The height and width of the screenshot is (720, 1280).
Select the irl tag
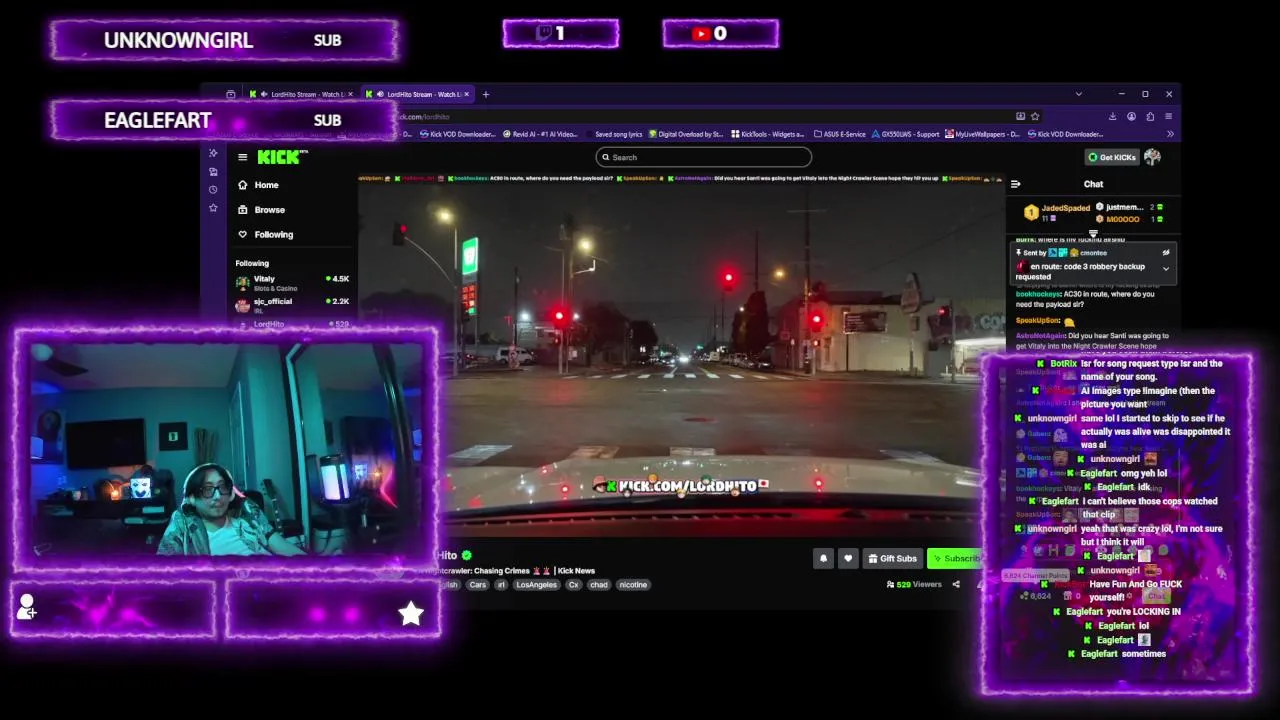pyautogui.click(x=501, y=585)
